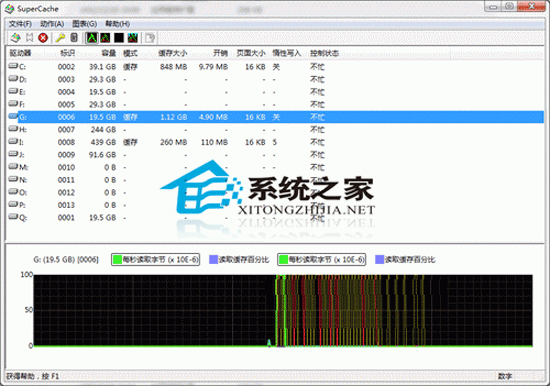Select the highlighted G: drive icon
The height and width of the screenshot is (386, 550).
click(x=13, y=116)
